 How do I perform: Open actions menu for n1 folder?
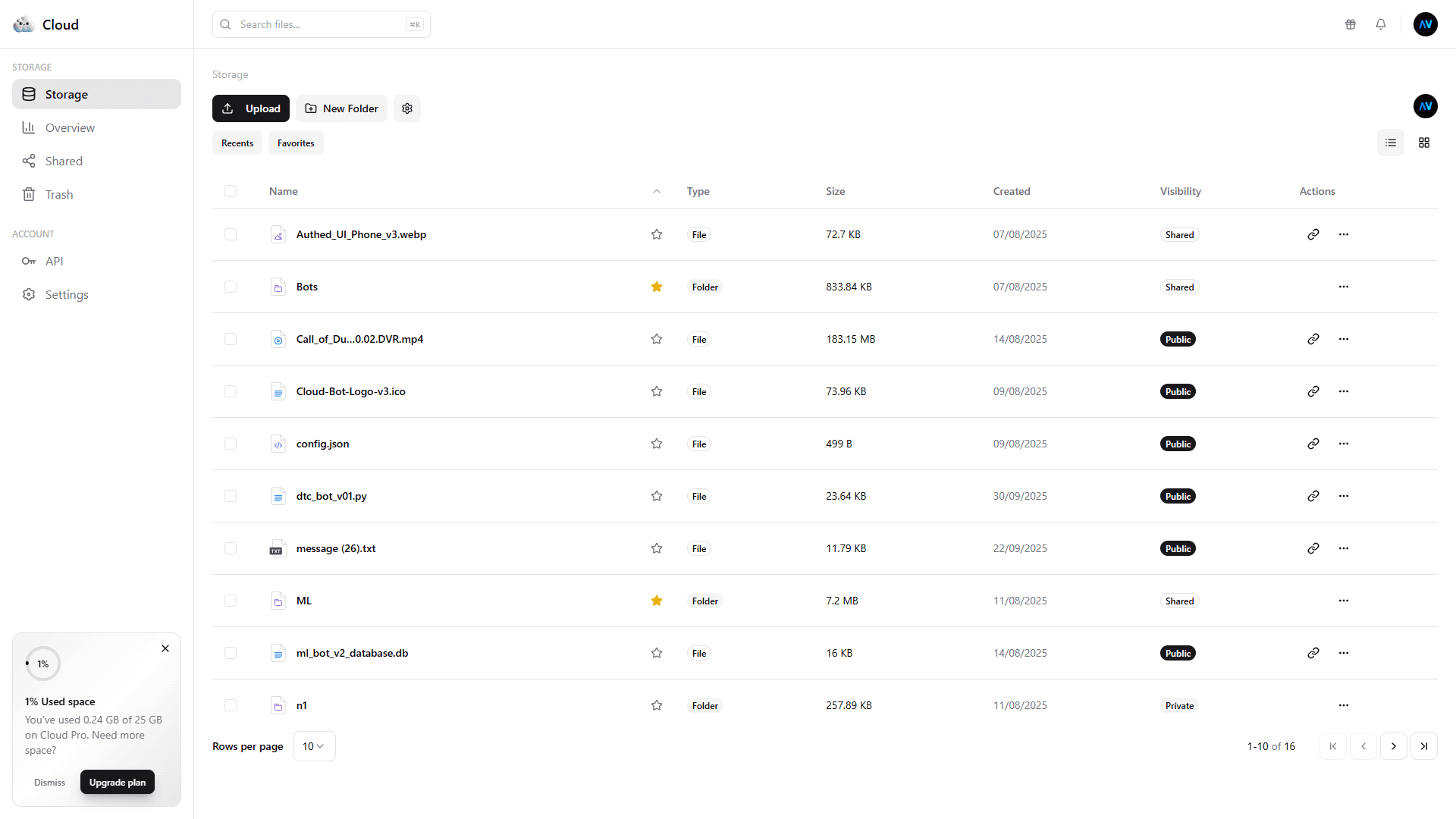(x=1344, y=705)
